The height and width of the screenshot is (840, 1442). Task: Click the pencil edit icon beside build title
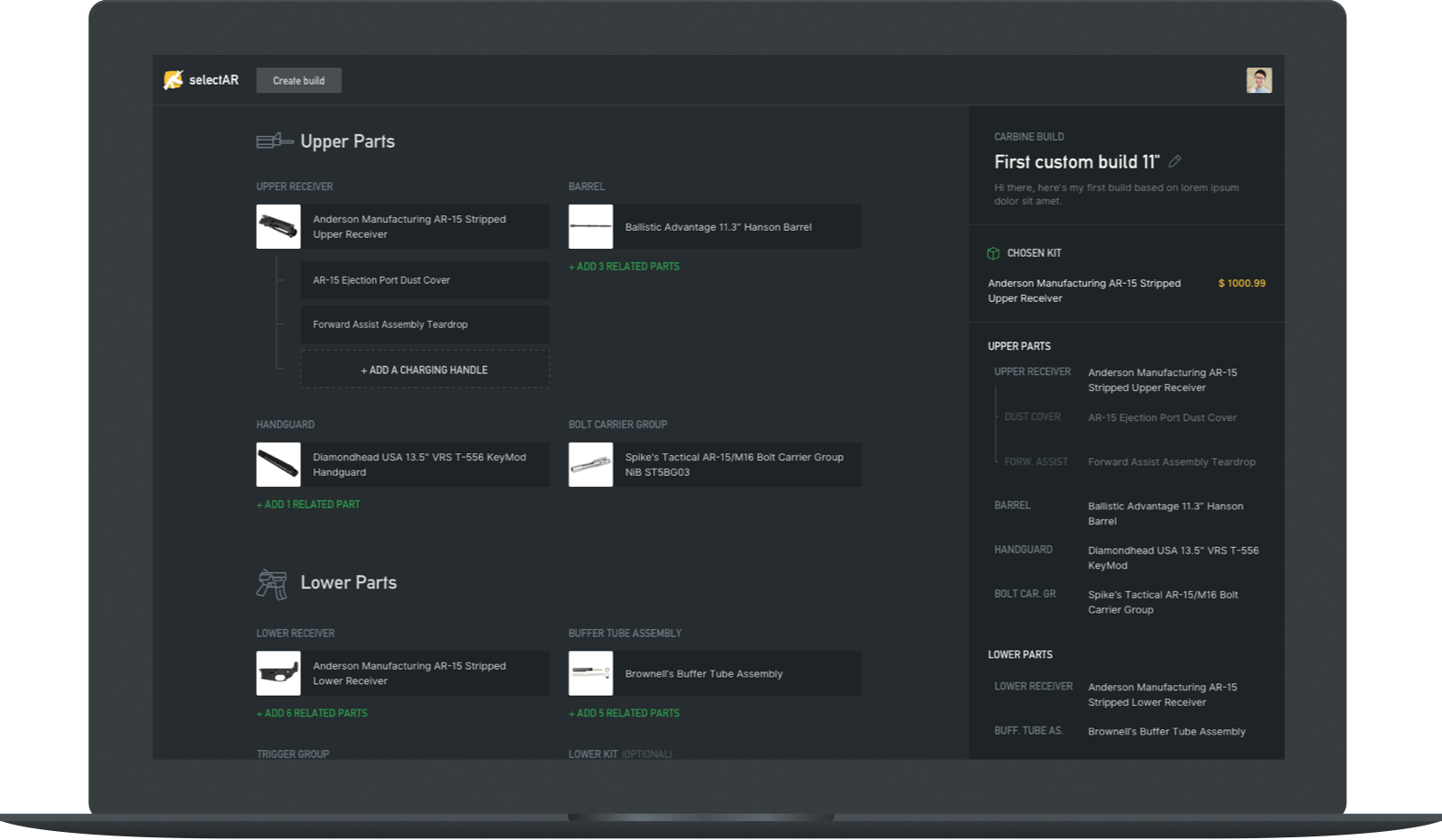[1174, 161]
